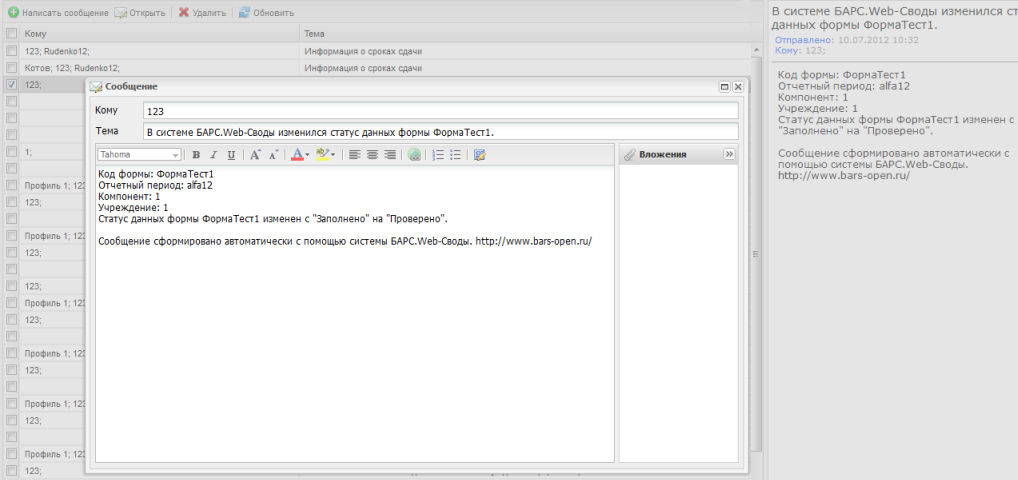Open the font color dropdown arrow
The height and width of the screenshot is (480, 1018).
coord(307,155)
